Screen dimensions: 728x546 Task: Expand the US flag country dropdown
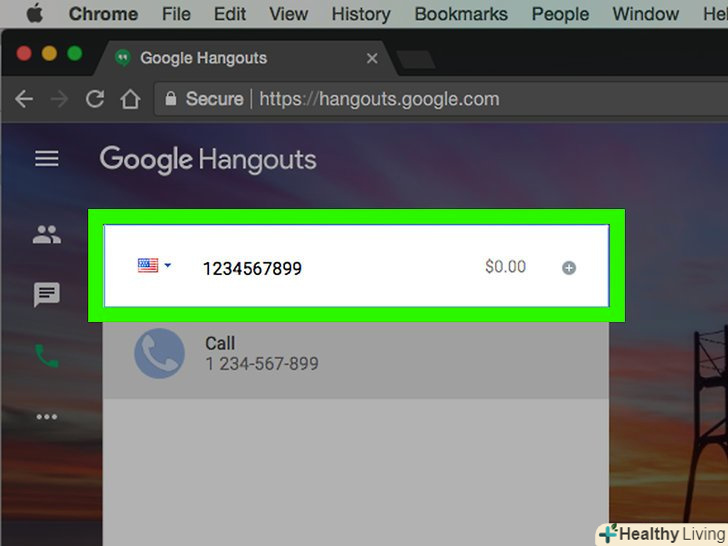click(x=155, y=265)
